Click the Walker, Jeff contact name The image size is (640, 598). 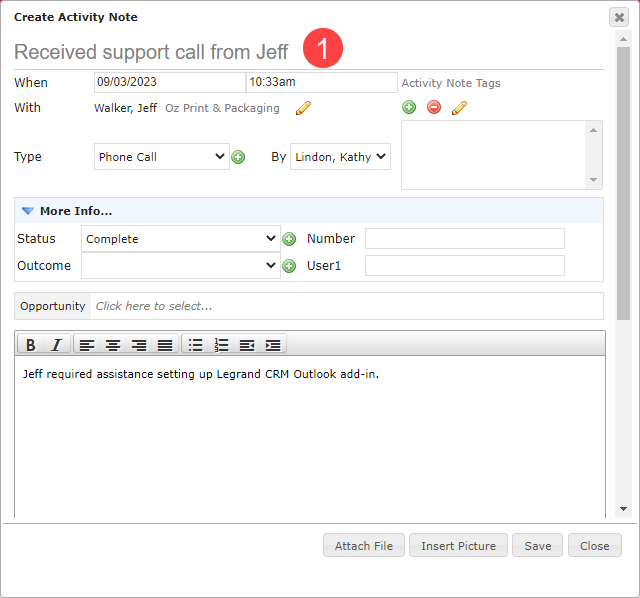point(126,108)
